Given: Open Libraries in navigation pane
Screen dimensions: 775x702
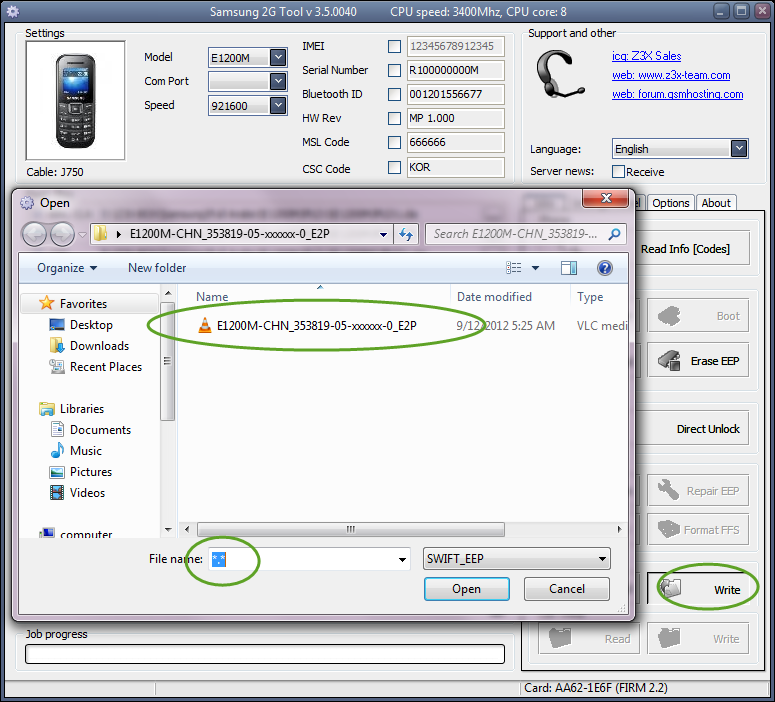Looking at the screenshot, I should (x=82, y=408).
